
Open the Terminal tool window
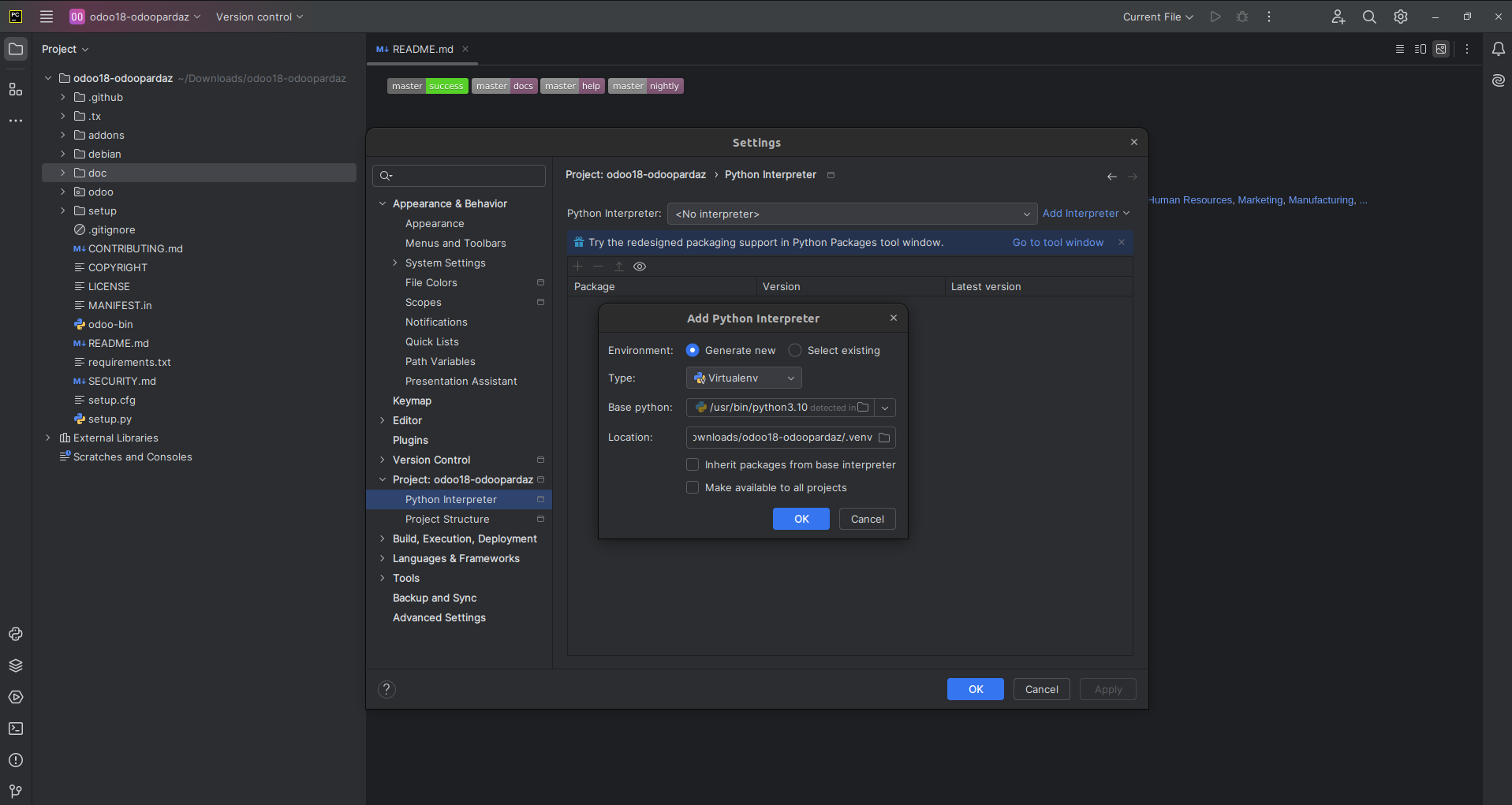tap(16, 729)
